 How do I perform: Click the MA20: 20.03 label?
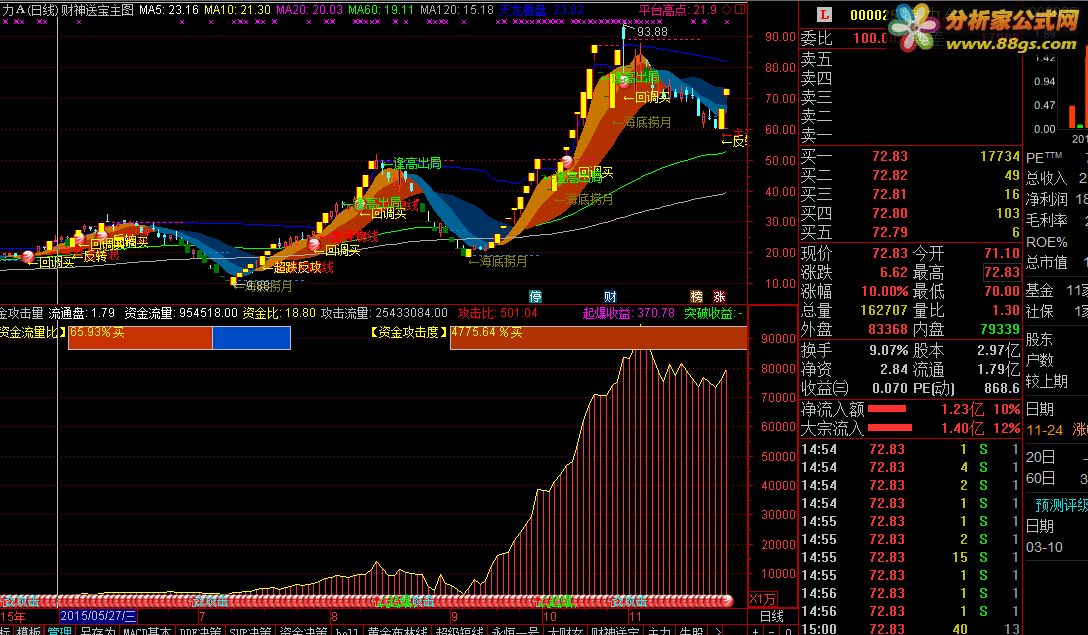pos(309,10)
